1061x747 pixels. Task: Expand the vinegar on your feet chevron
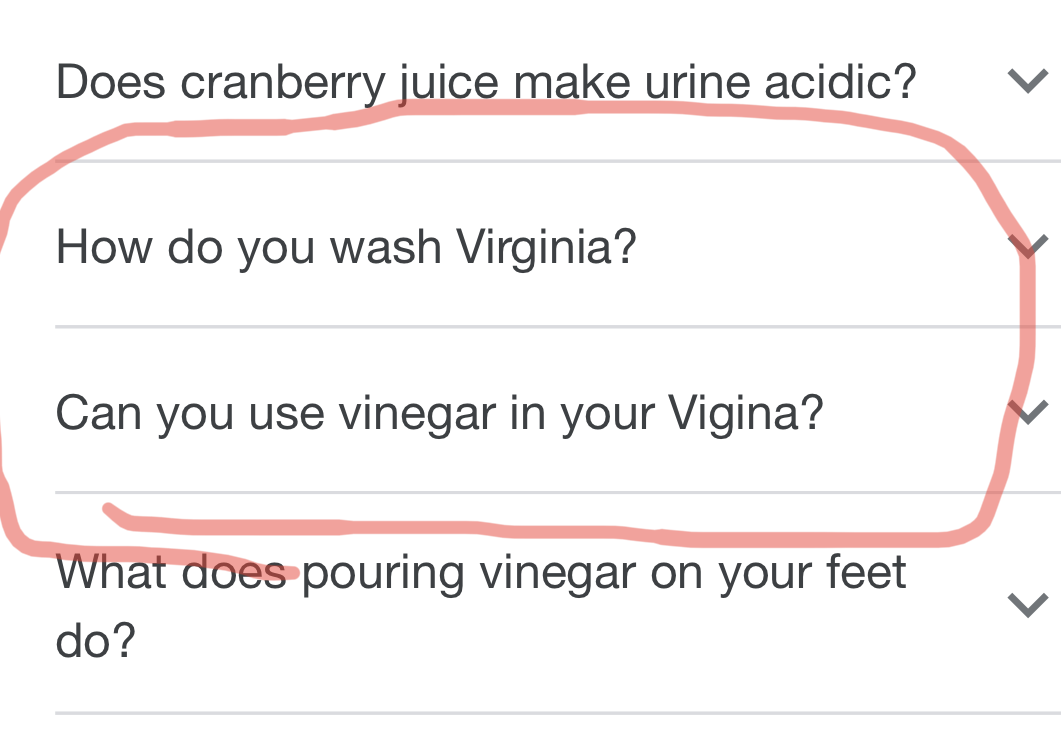[x=1028, y=605]
